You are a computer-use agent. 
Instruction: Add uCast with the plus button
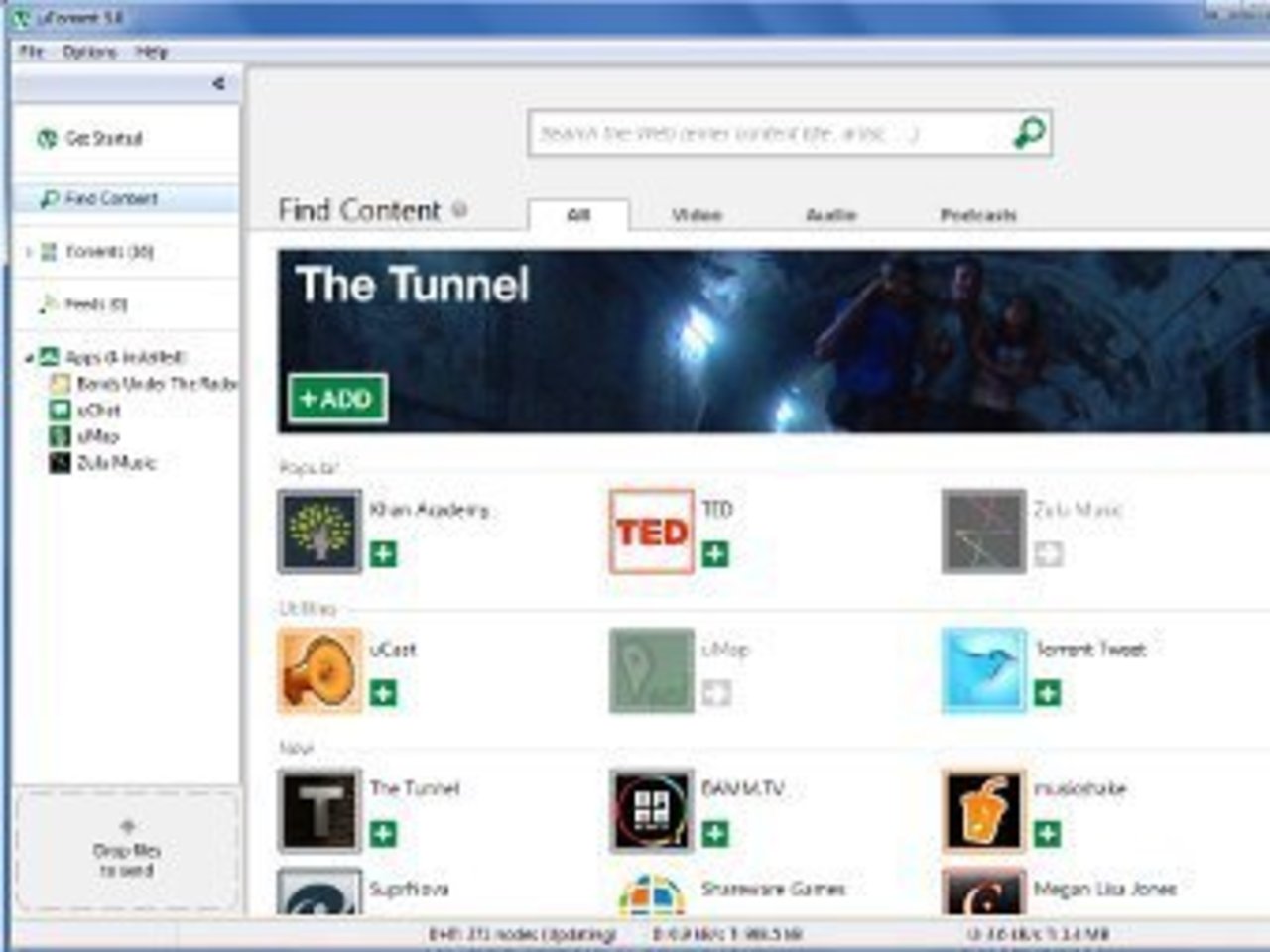pyautogui.click(x=383, y=693)
